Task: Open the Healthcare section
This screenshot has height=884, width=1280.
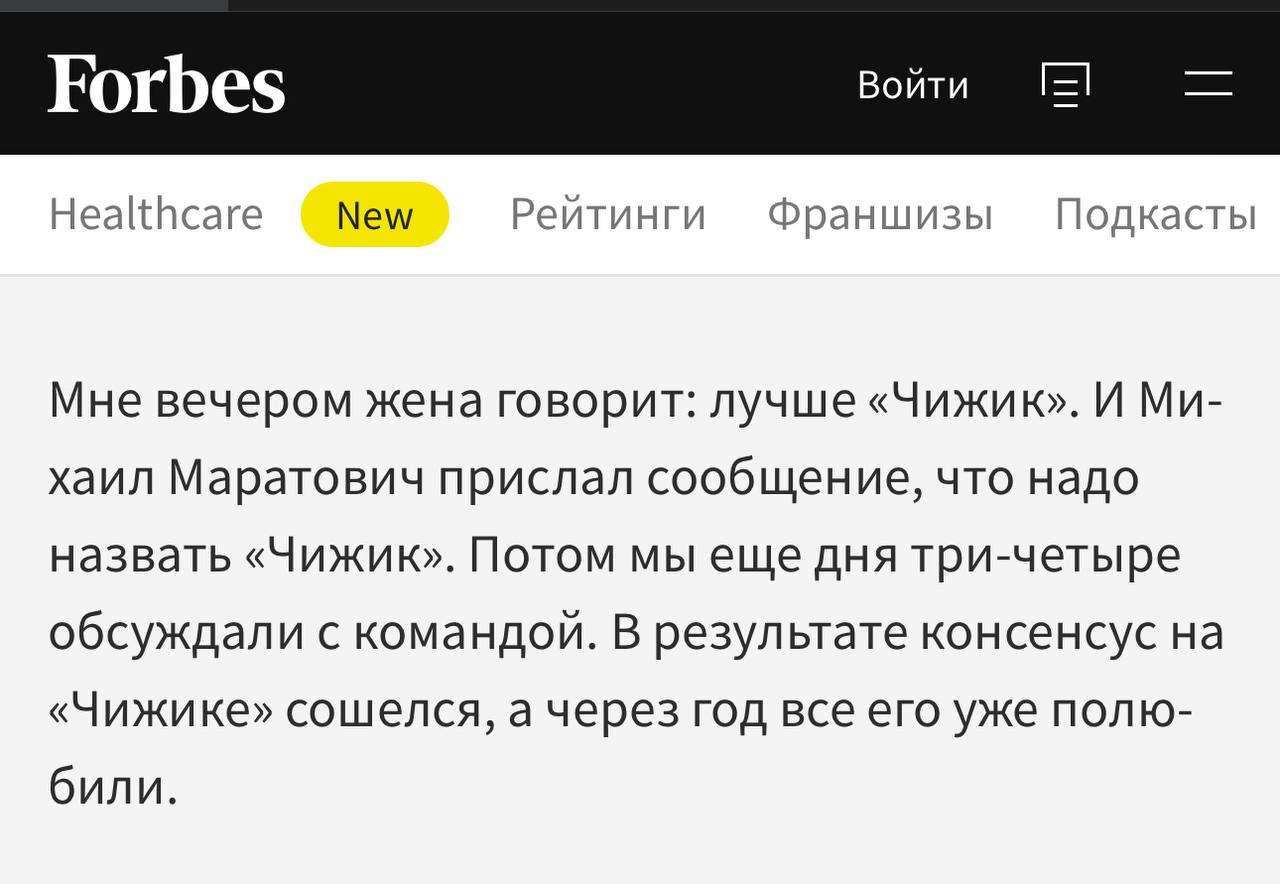Action: (156, 214)
